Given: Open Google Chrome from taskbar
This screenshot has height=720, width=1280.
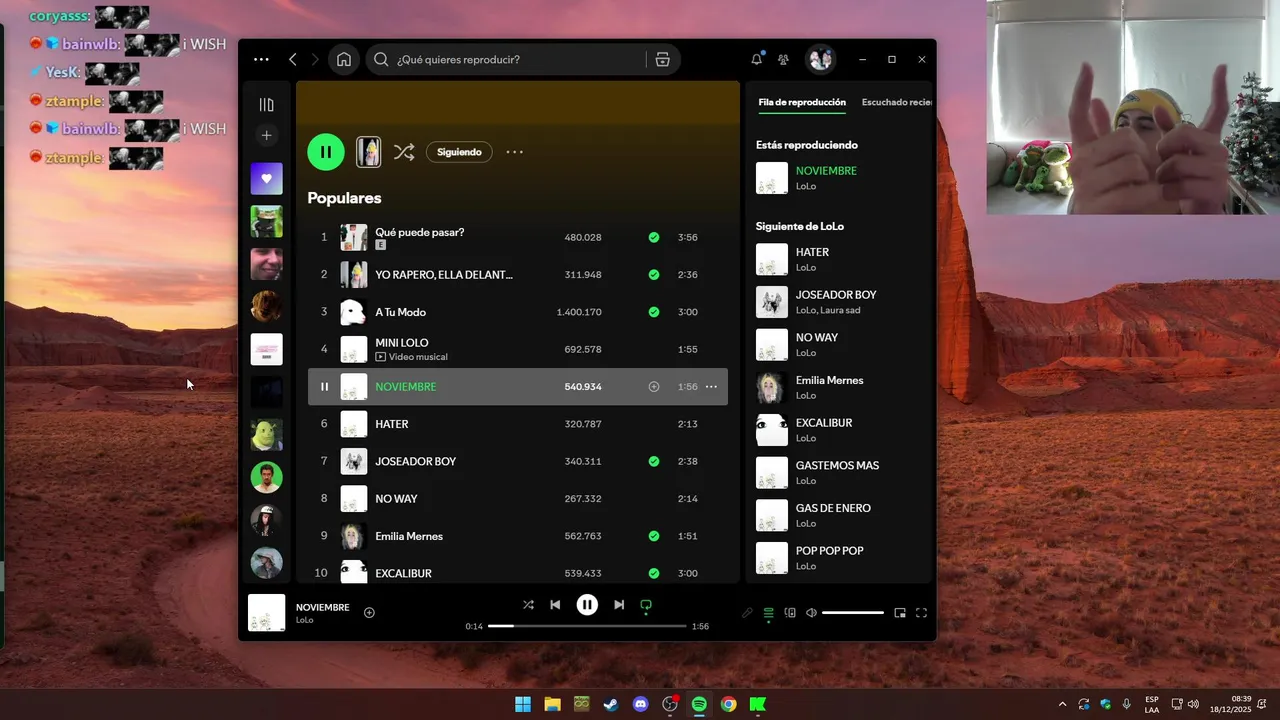Looking at the screenshot, I should [x=728, y=704].
